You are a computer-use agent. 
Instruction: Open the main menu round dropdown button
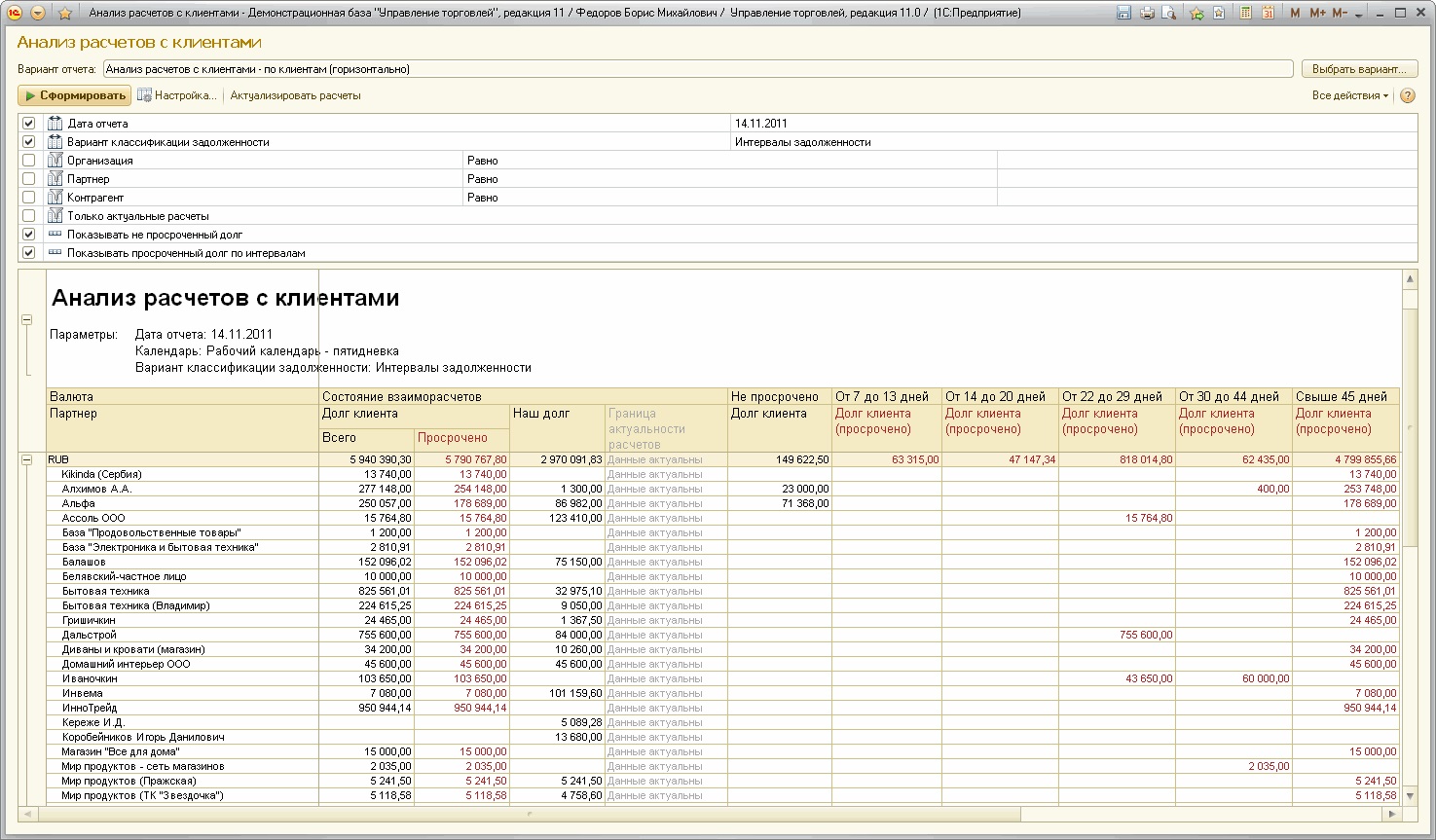point(38,13)
